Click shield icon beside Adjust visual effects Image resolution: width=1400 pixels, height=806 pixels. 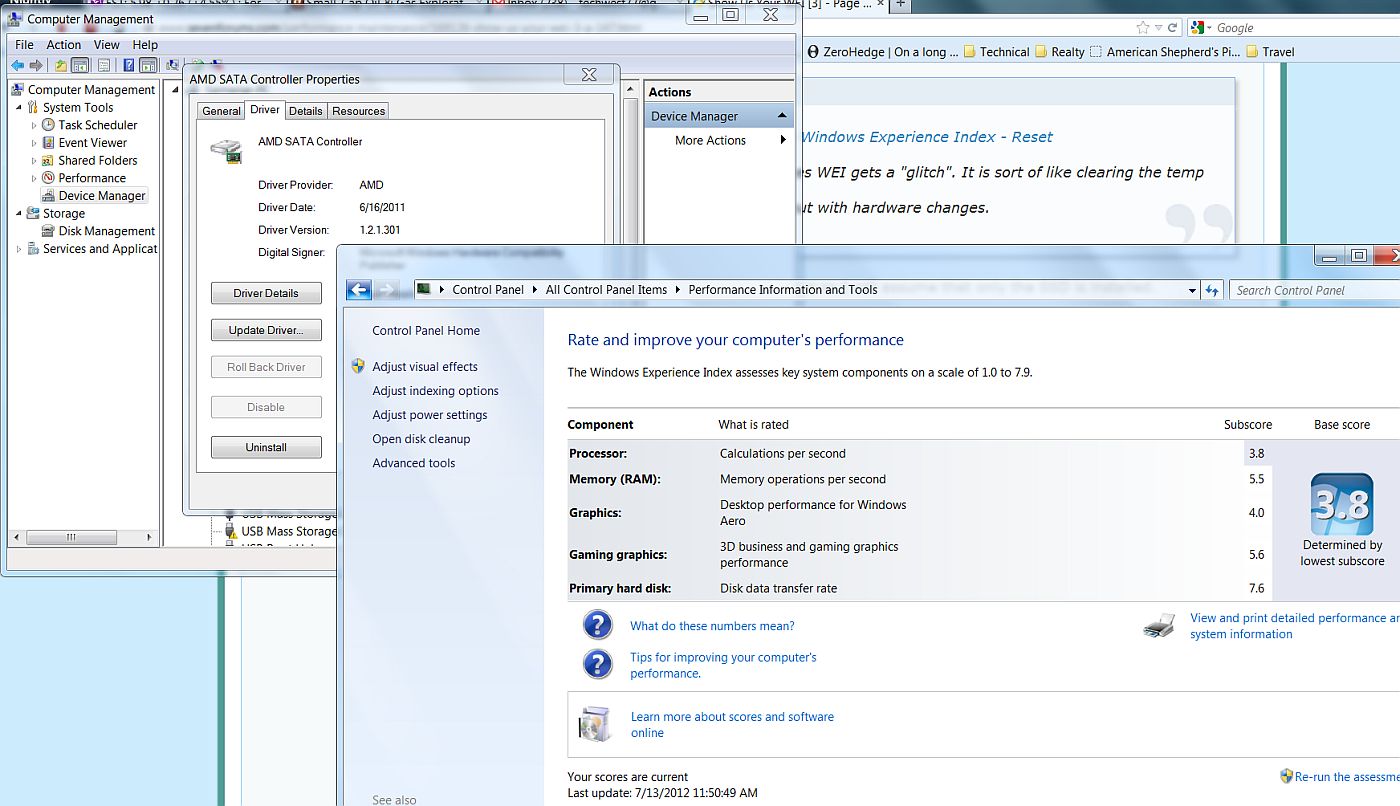point(358,367)
